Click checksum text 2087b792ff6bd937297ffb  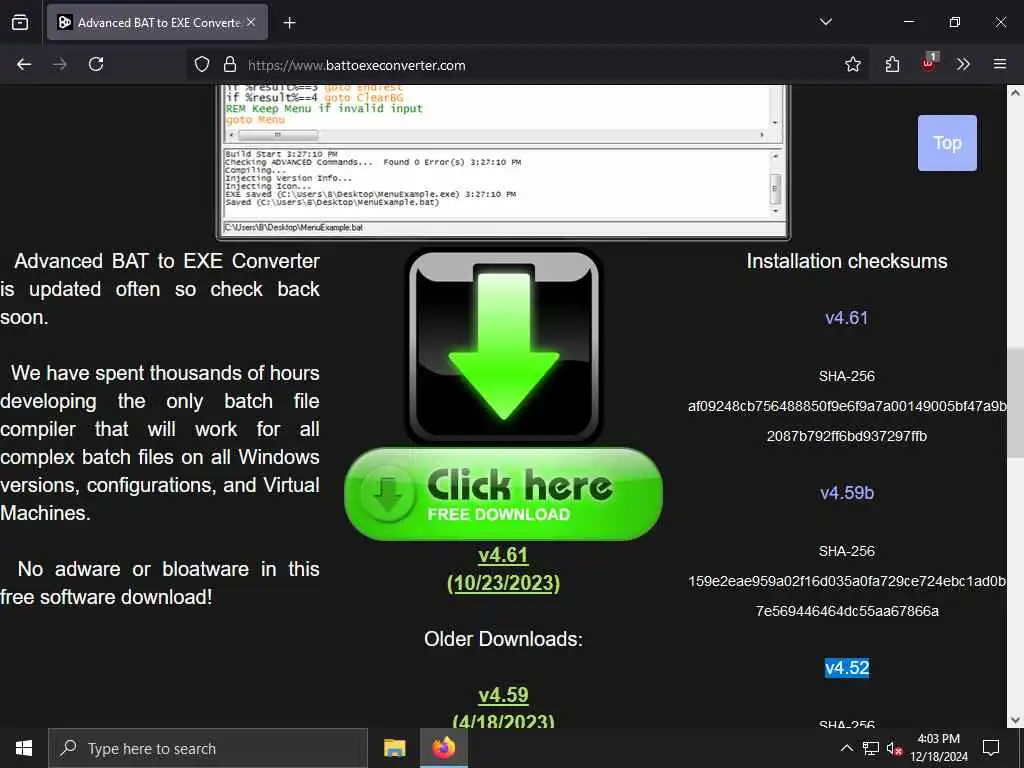pos(846,436)
